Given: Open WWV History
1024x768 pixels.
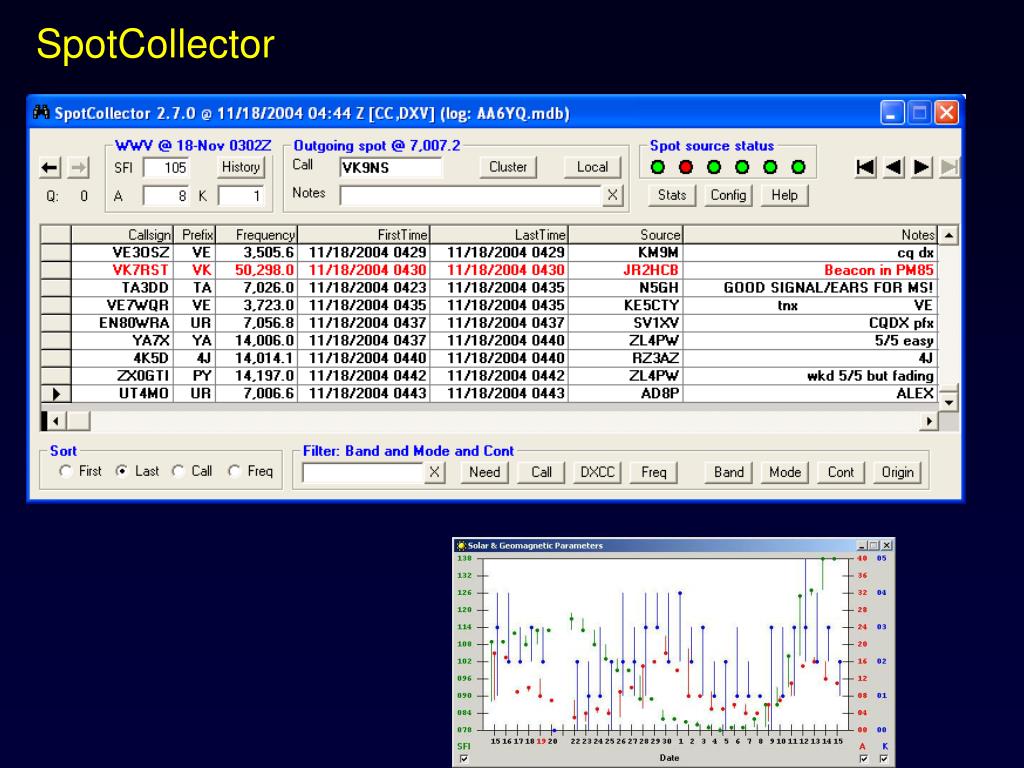Looking at the screenshot, I should tap(240, 167).
